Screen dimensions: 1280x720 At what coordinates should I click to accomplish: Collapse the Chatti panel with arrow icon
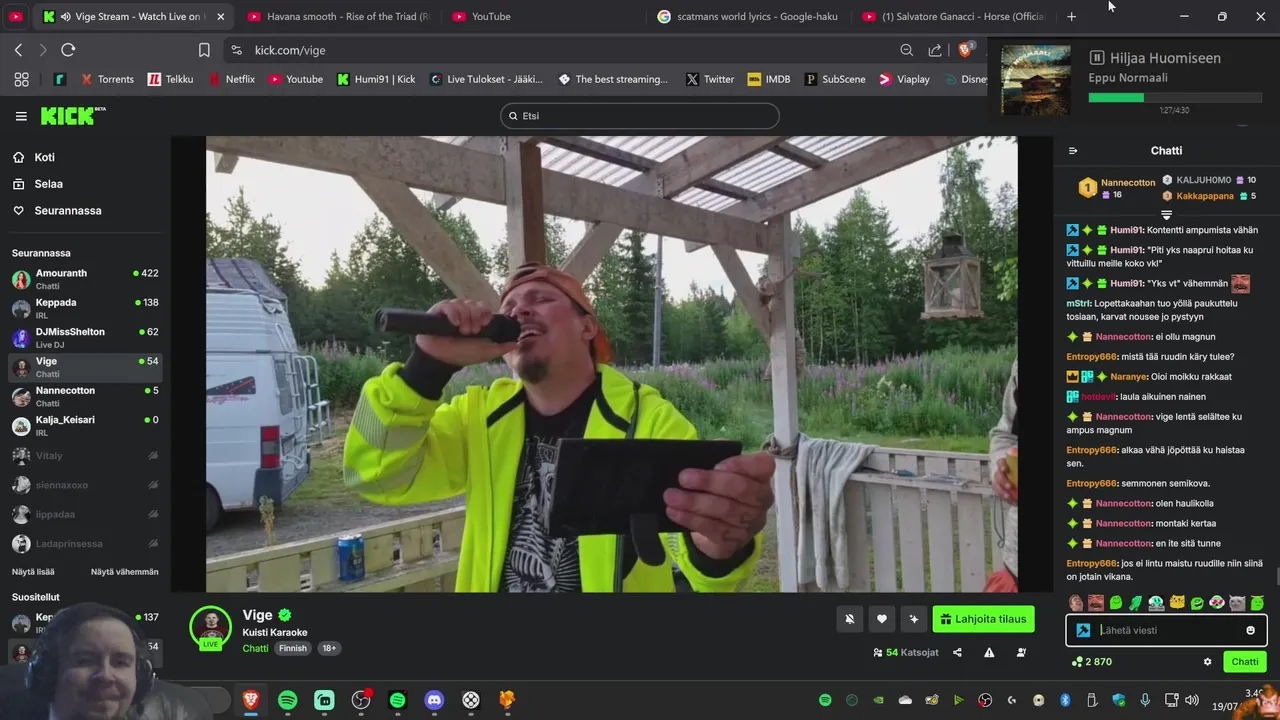pos(1073,151)
